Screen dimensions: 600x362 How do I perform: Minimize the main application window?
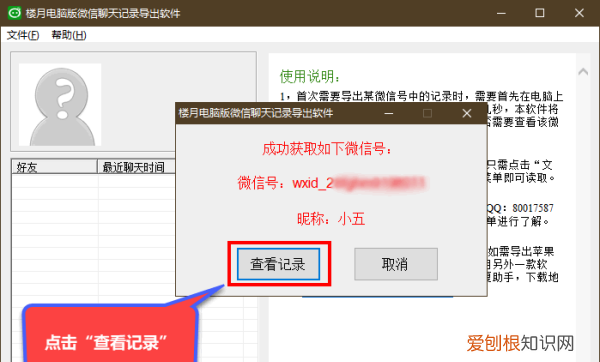[x=501, y=13]
